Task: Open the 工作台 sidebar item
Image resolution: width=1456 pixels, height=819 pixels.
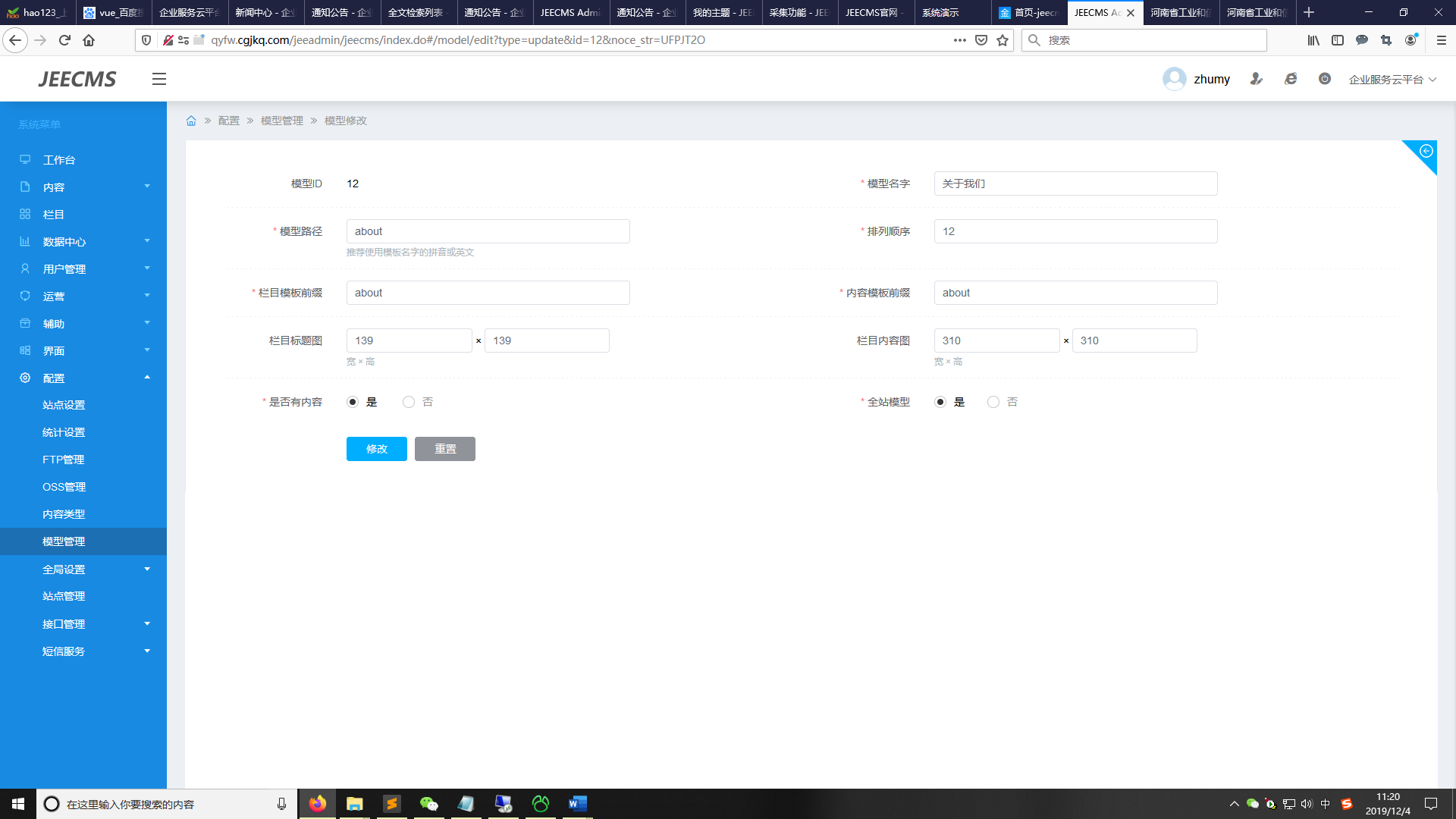Action: [59, 160]
